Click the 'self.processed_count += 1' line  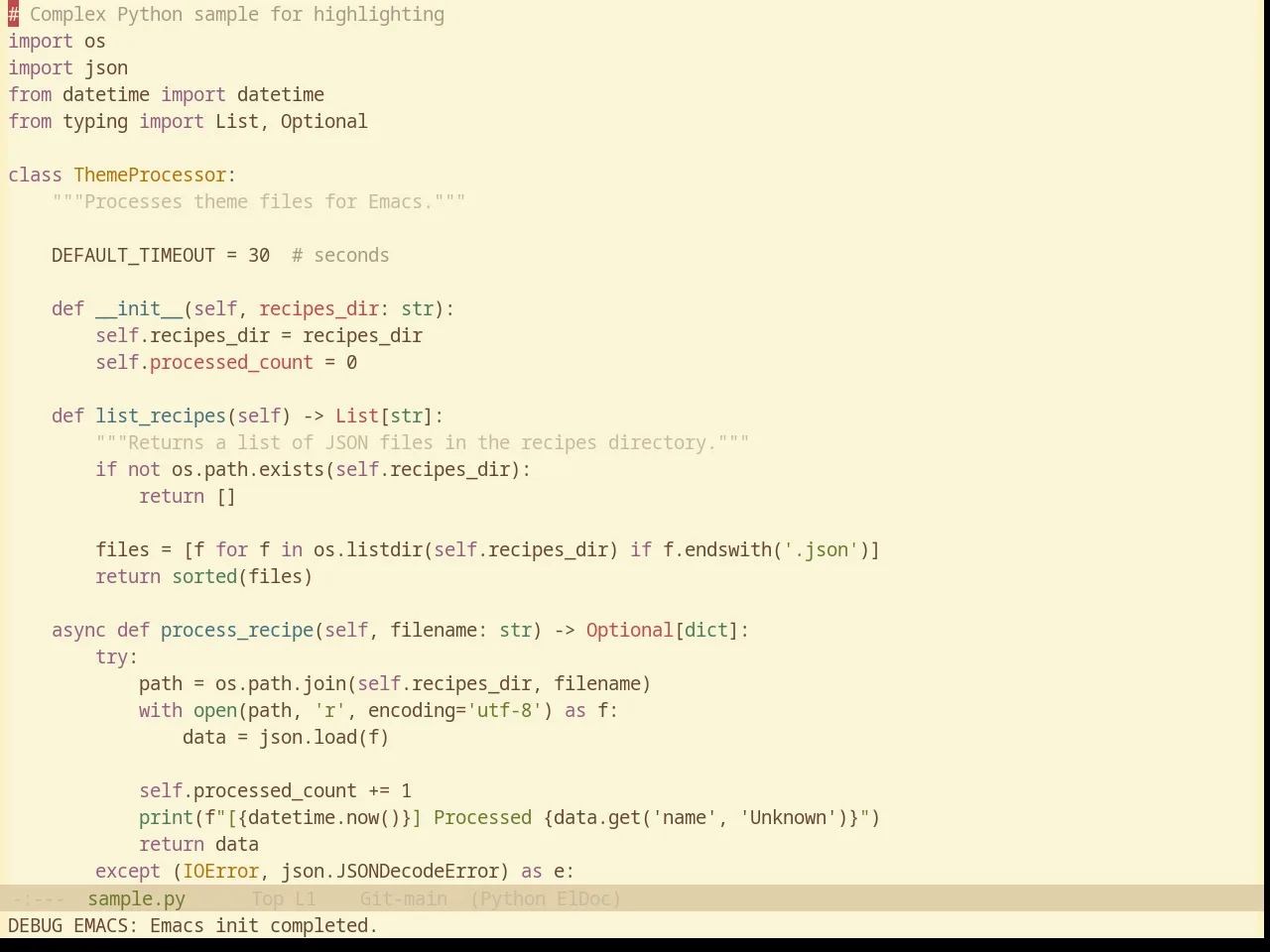pyautogui.click(x=275, y=790)
